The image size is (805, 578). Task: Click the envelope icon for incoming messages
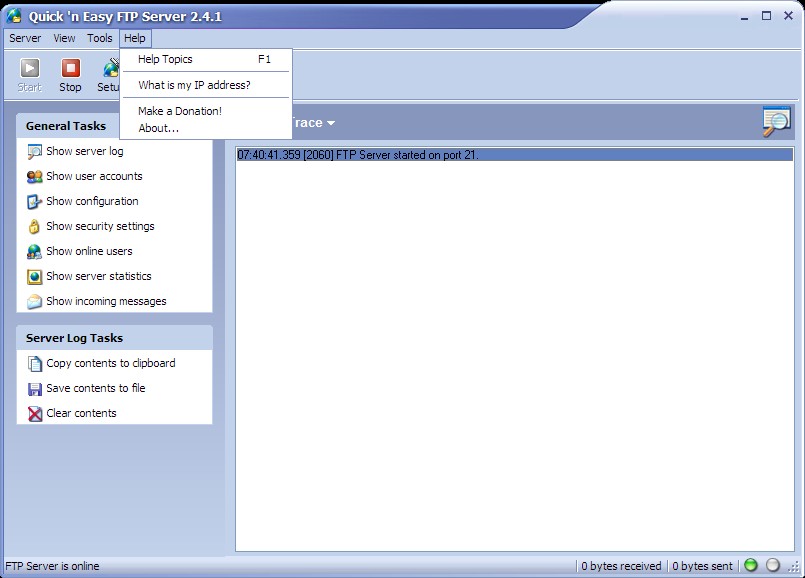[34, 301]
